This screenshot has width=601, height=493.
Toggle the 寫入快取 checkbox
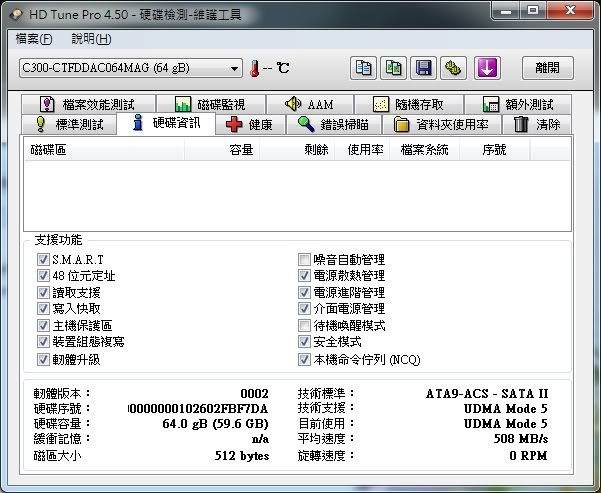[43, 308]
